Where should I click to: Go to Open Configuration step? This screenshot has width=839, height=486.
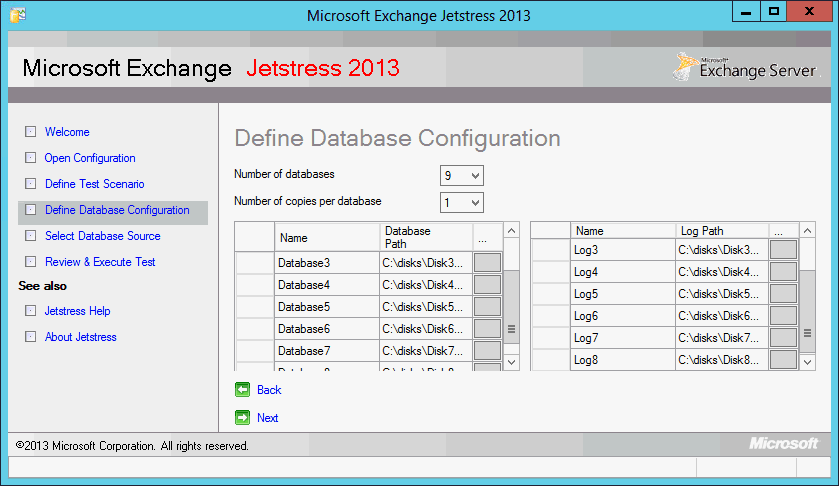click(x=90, y=158)
